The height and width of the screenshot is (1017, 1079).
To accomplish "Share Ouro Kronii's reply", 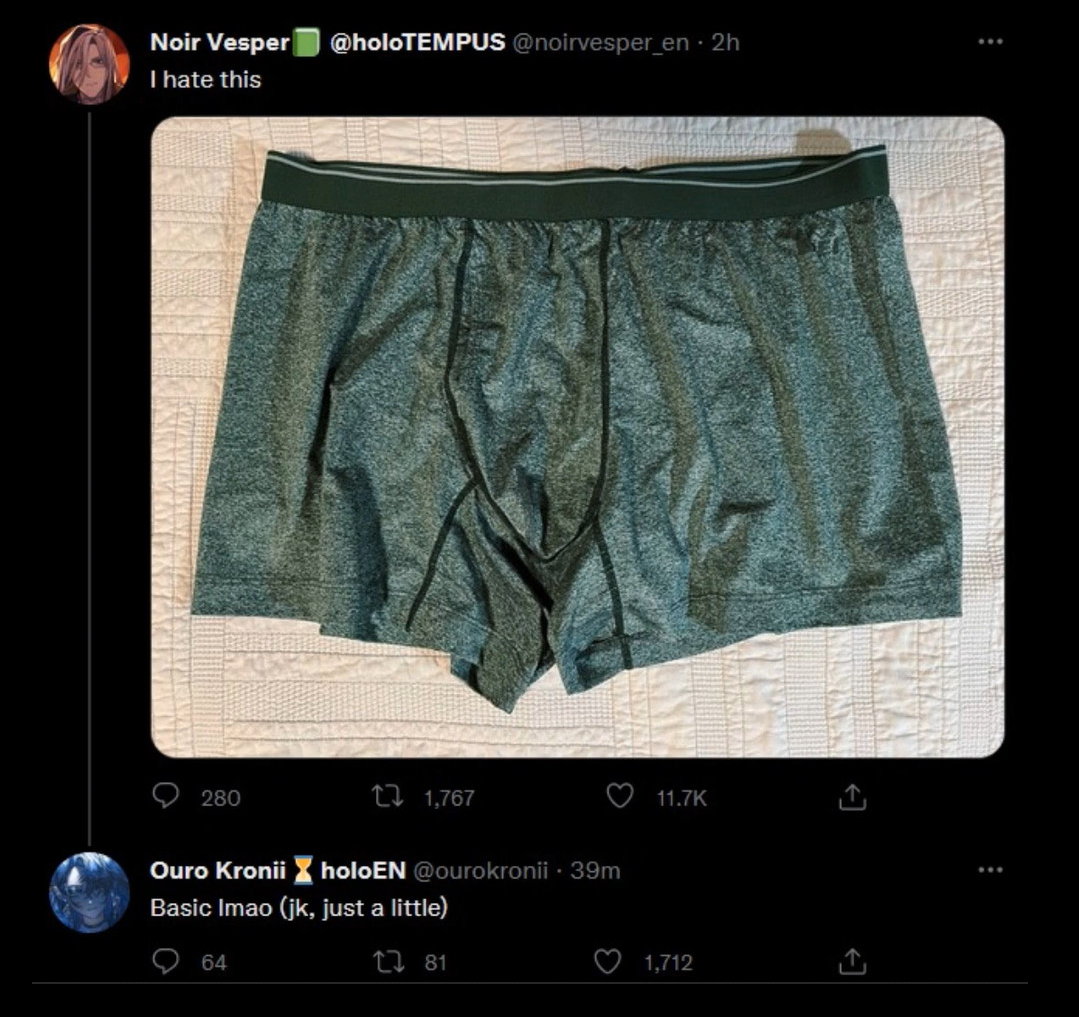I will (852, 962).
